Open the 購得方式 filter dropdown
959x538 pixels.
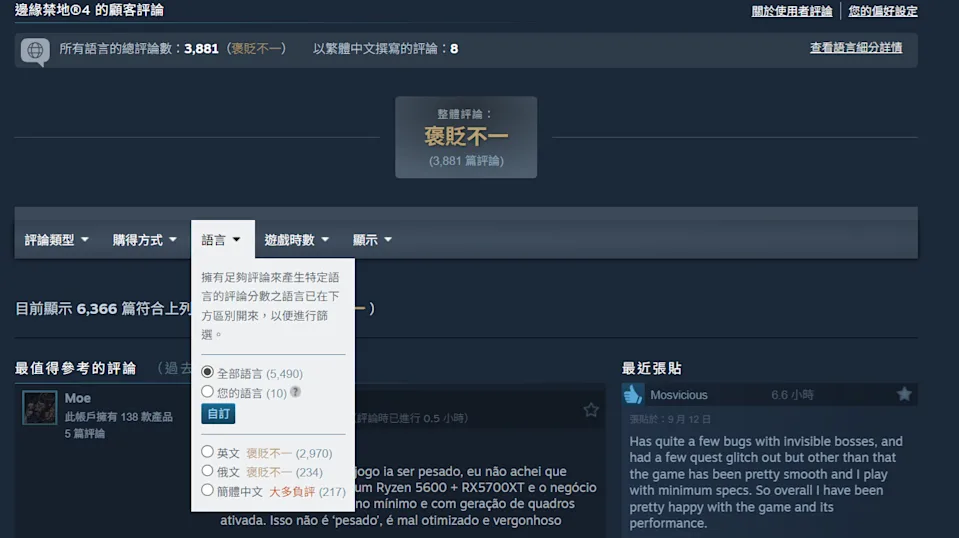click(x=144, y=240)
